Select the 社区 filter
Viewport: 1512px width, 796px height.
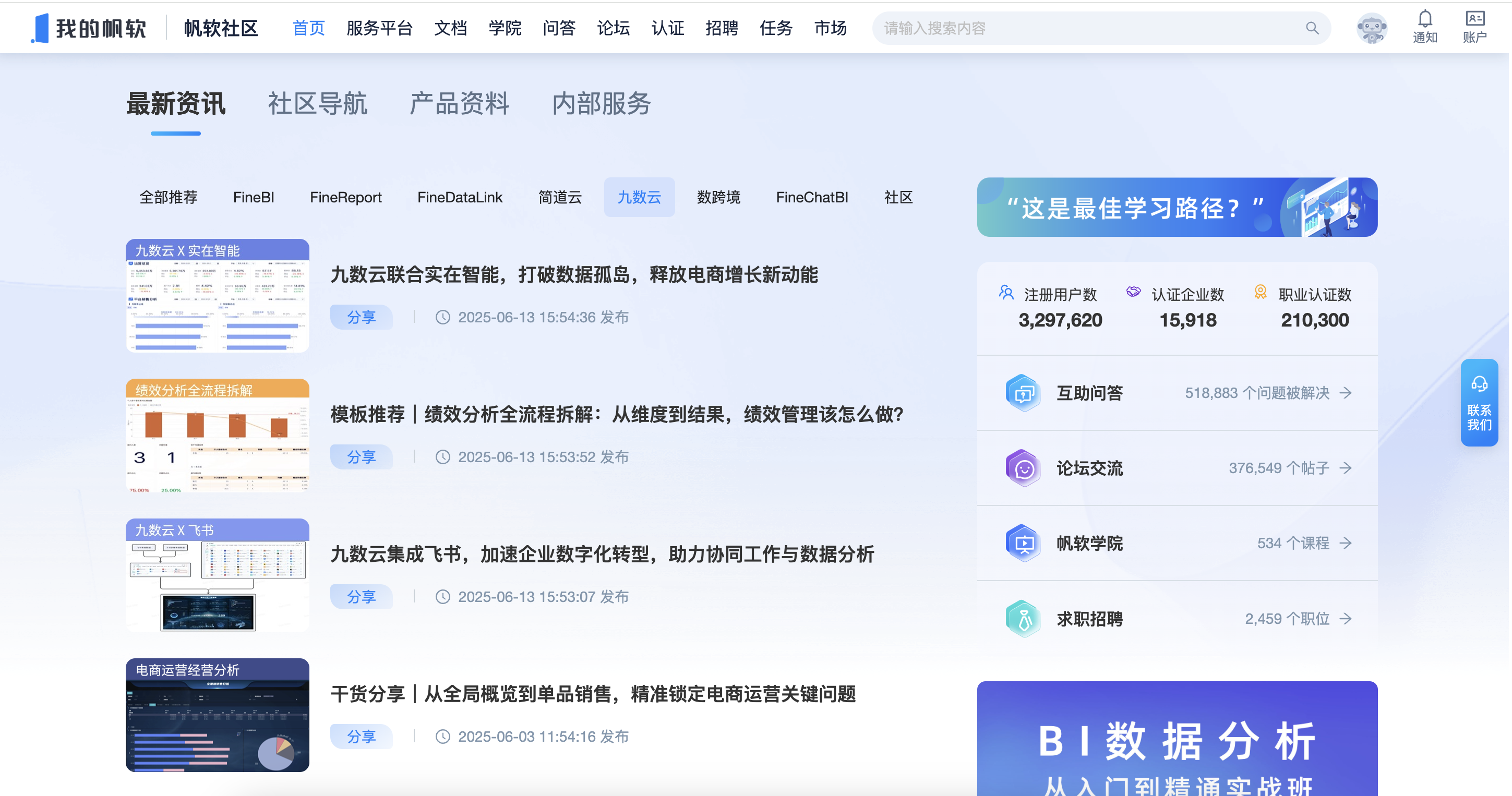(898, 197)
